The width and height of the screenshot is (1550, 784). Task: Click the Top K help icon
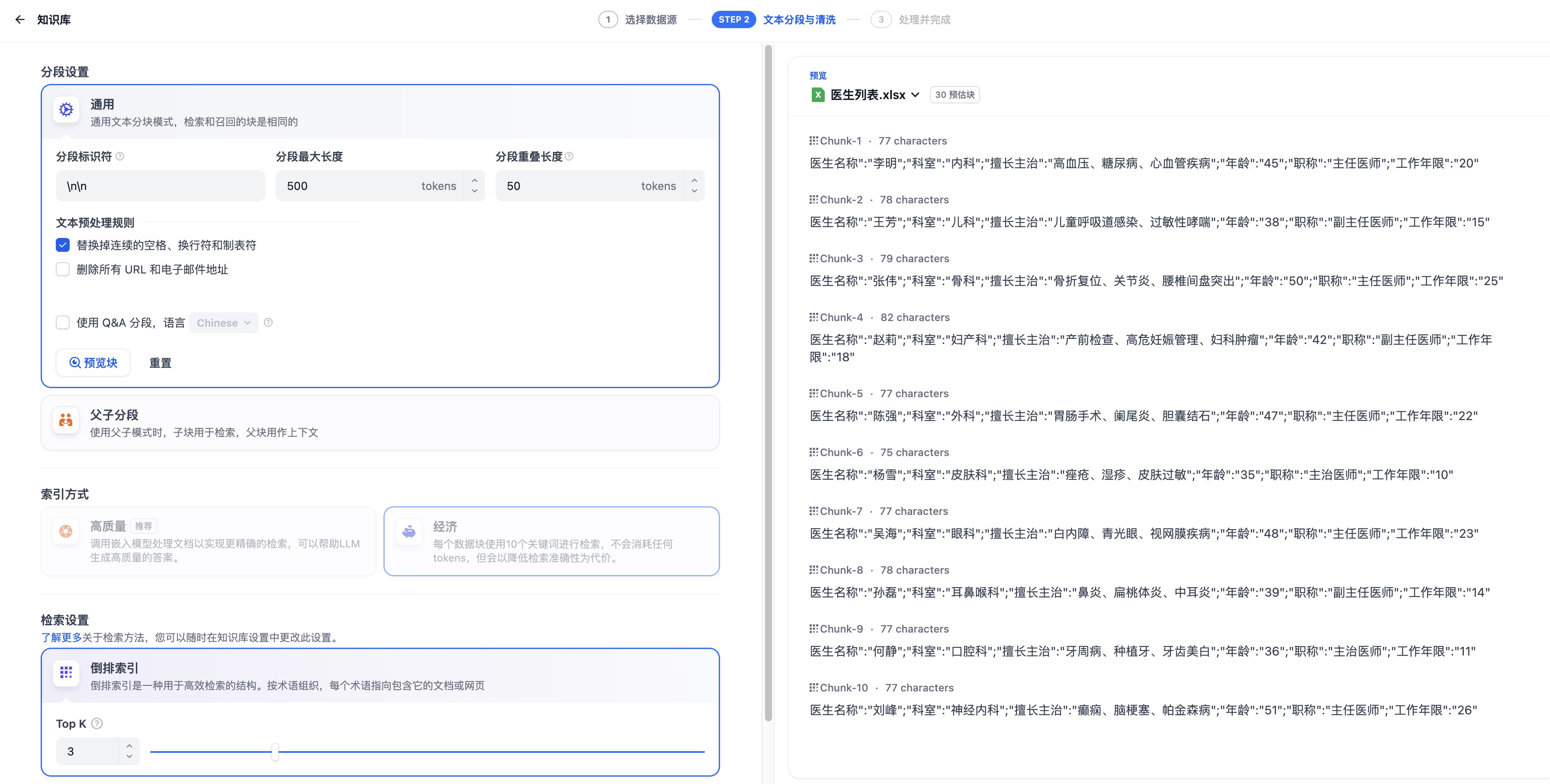click(97, 723)
